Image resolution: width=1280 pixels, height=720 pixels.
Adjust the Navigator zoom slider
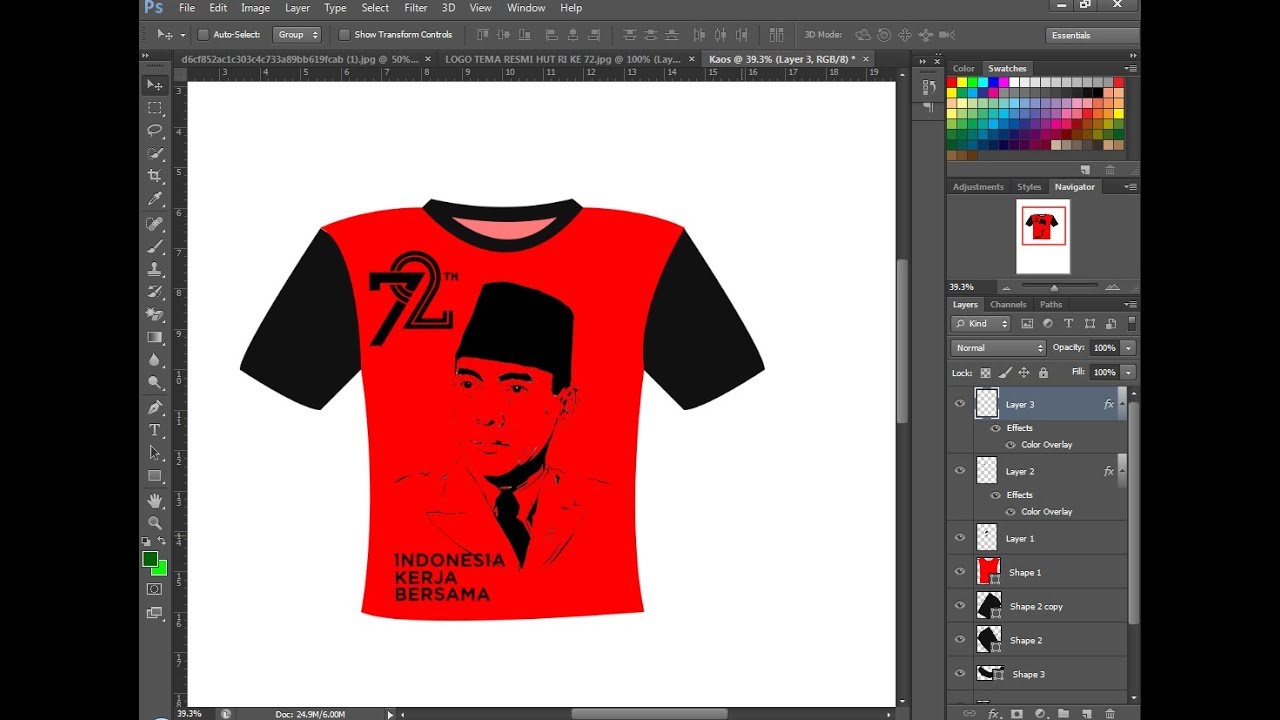point(1053,287)
